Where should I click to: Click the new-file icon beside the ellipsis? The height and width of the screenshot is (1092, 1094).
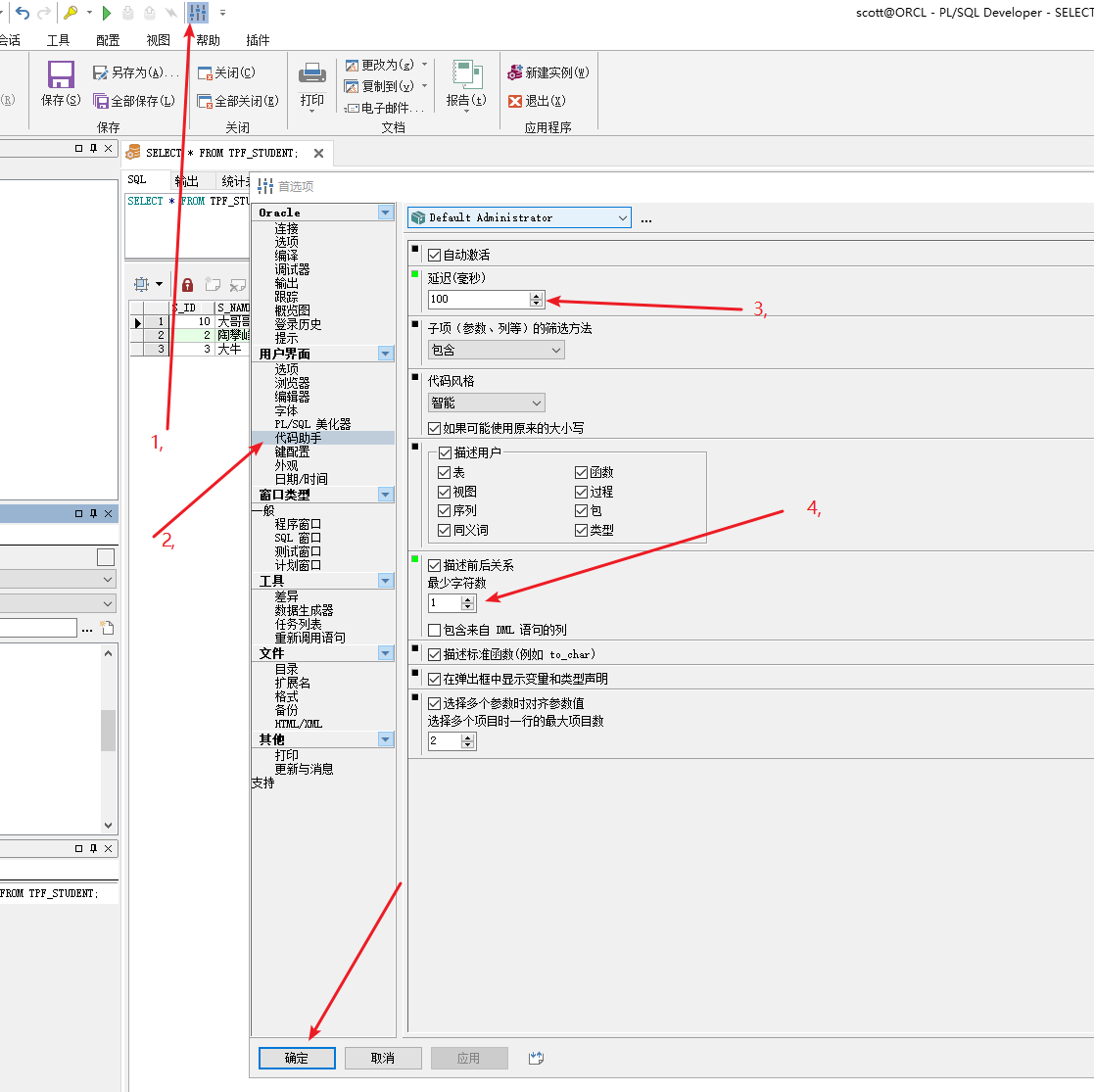tap(107, 628)
